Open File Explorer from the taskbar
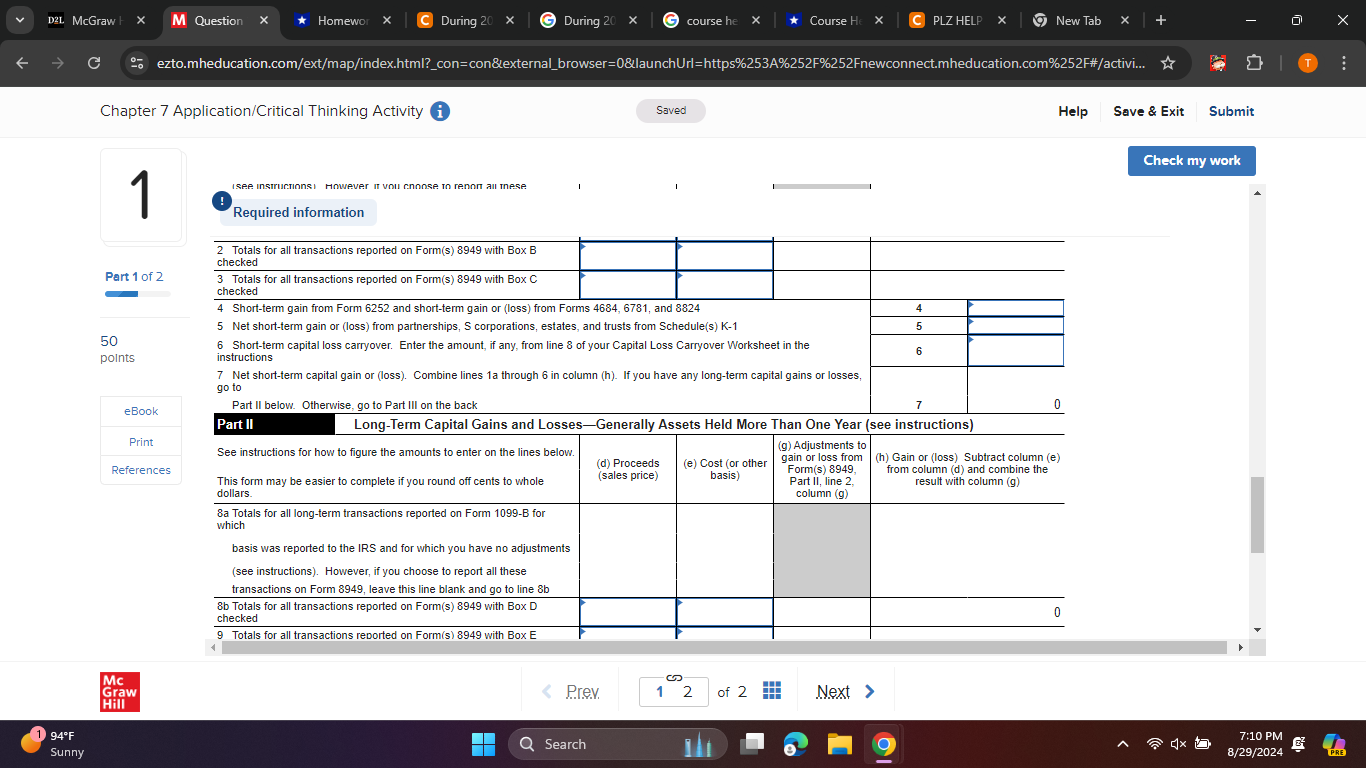The height and width of the screenshot is (768, 1366). 838,744
